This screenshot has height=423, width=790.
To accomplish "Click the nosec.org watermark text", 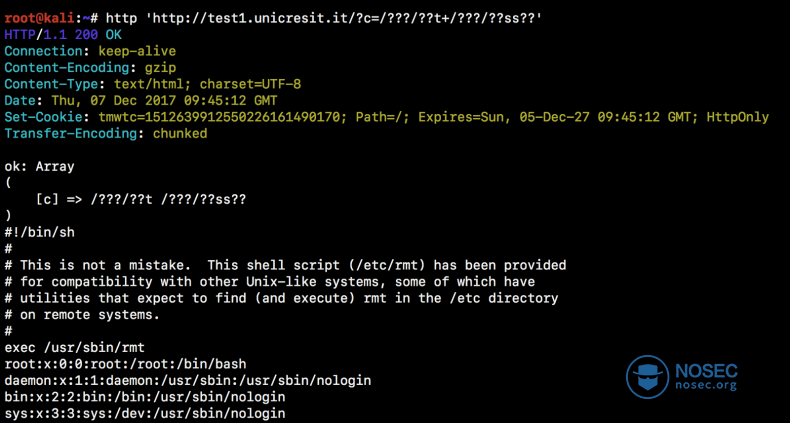I will [x=707, y=385].
